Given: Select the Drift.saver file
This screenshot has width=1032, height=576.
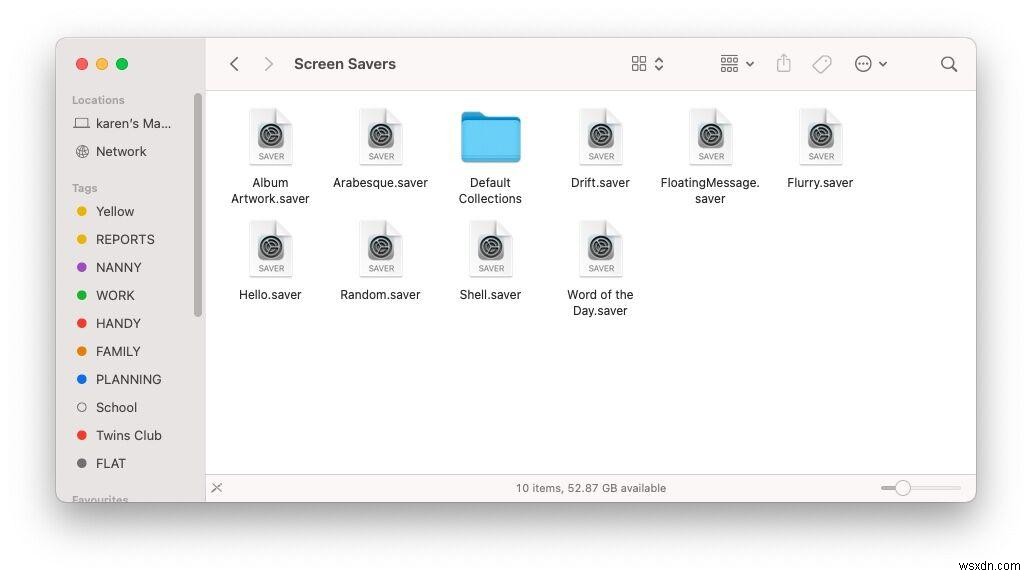Looking at the screenshot, I should [600, 137].
